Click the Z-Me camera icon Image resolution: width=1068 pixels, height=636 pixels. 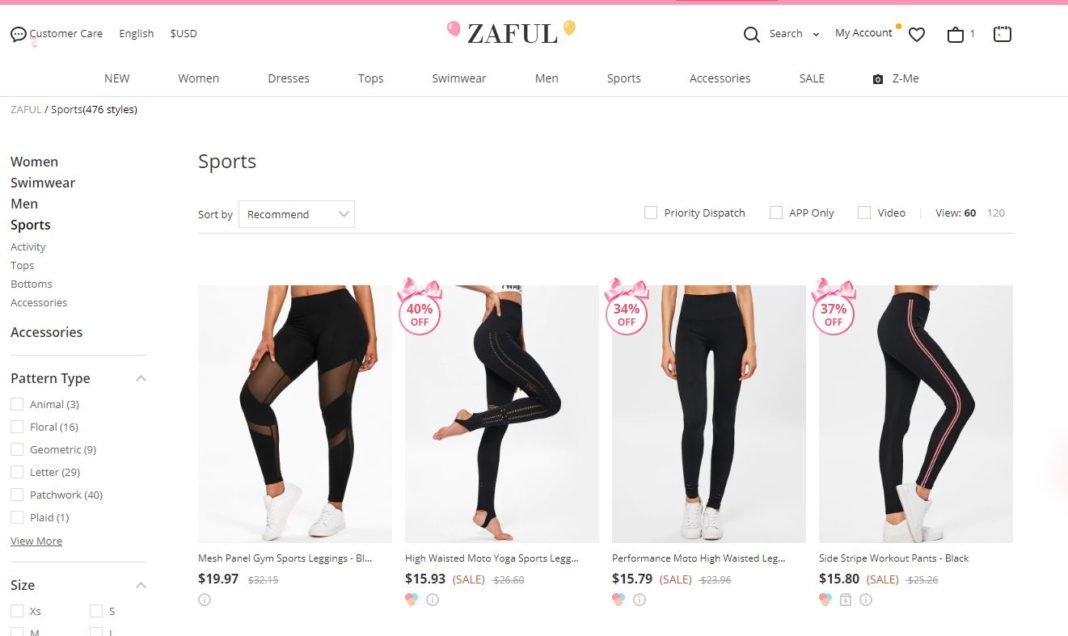point(878,79)
